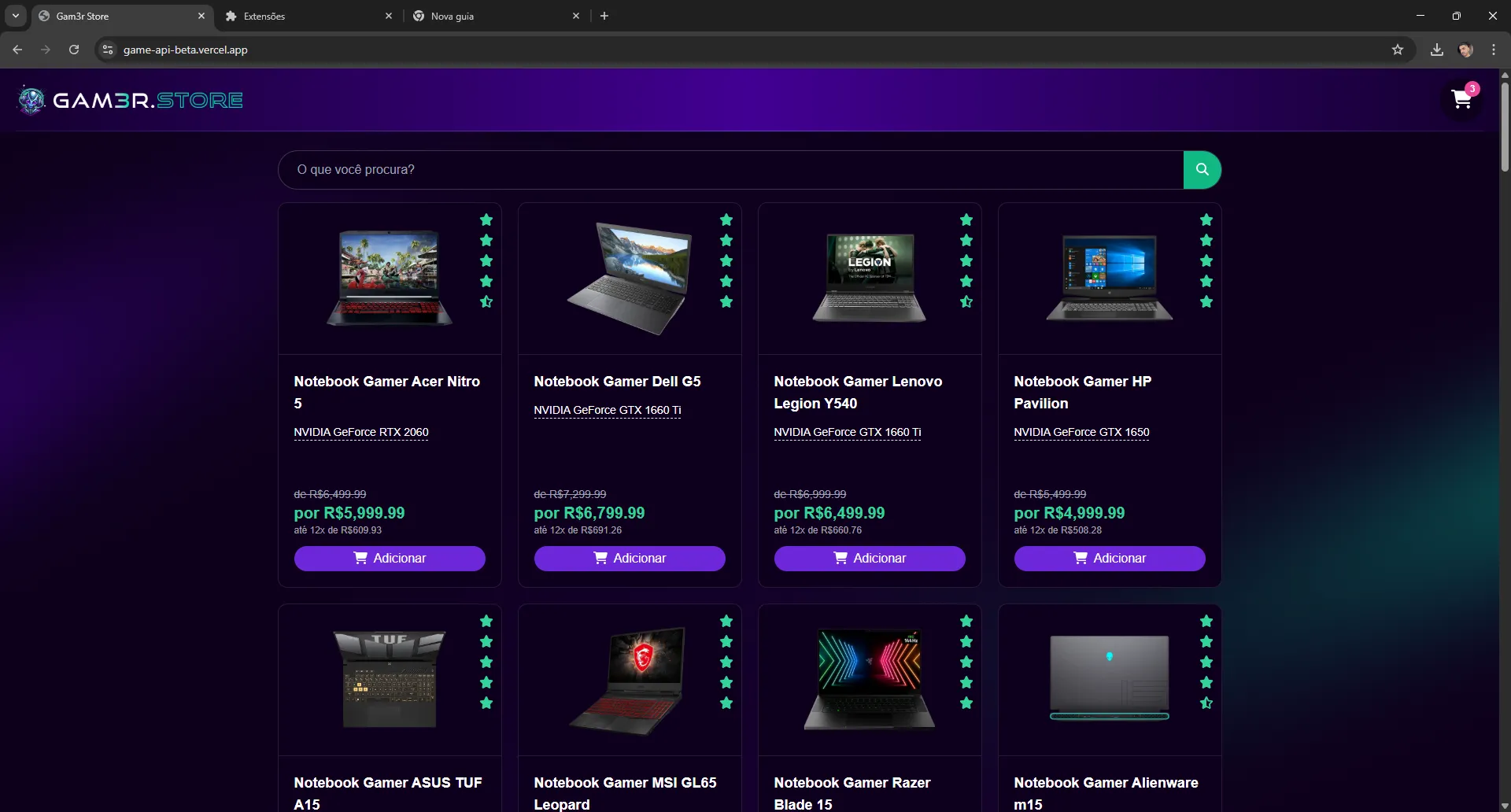Click the scrollbar down arrow

click(1505, 806)
